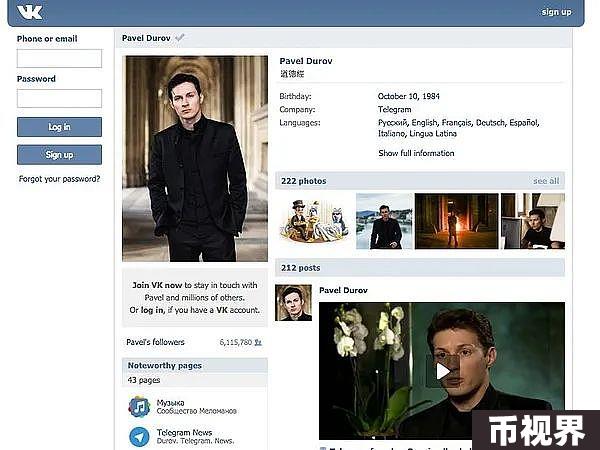600x450 pixels.
Task: Open the large profile photo of Pavel Durov
Action: tap(195, 159)
